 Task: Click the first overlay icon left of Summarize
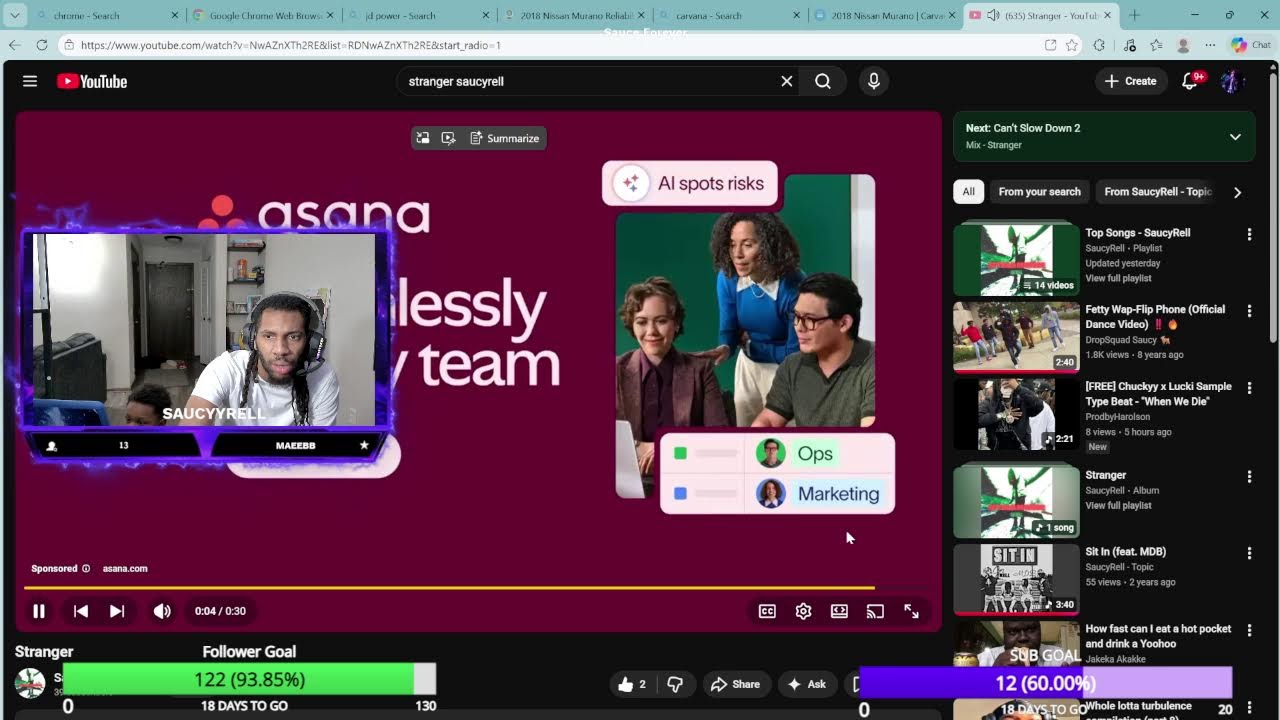(x=423, y=138)
